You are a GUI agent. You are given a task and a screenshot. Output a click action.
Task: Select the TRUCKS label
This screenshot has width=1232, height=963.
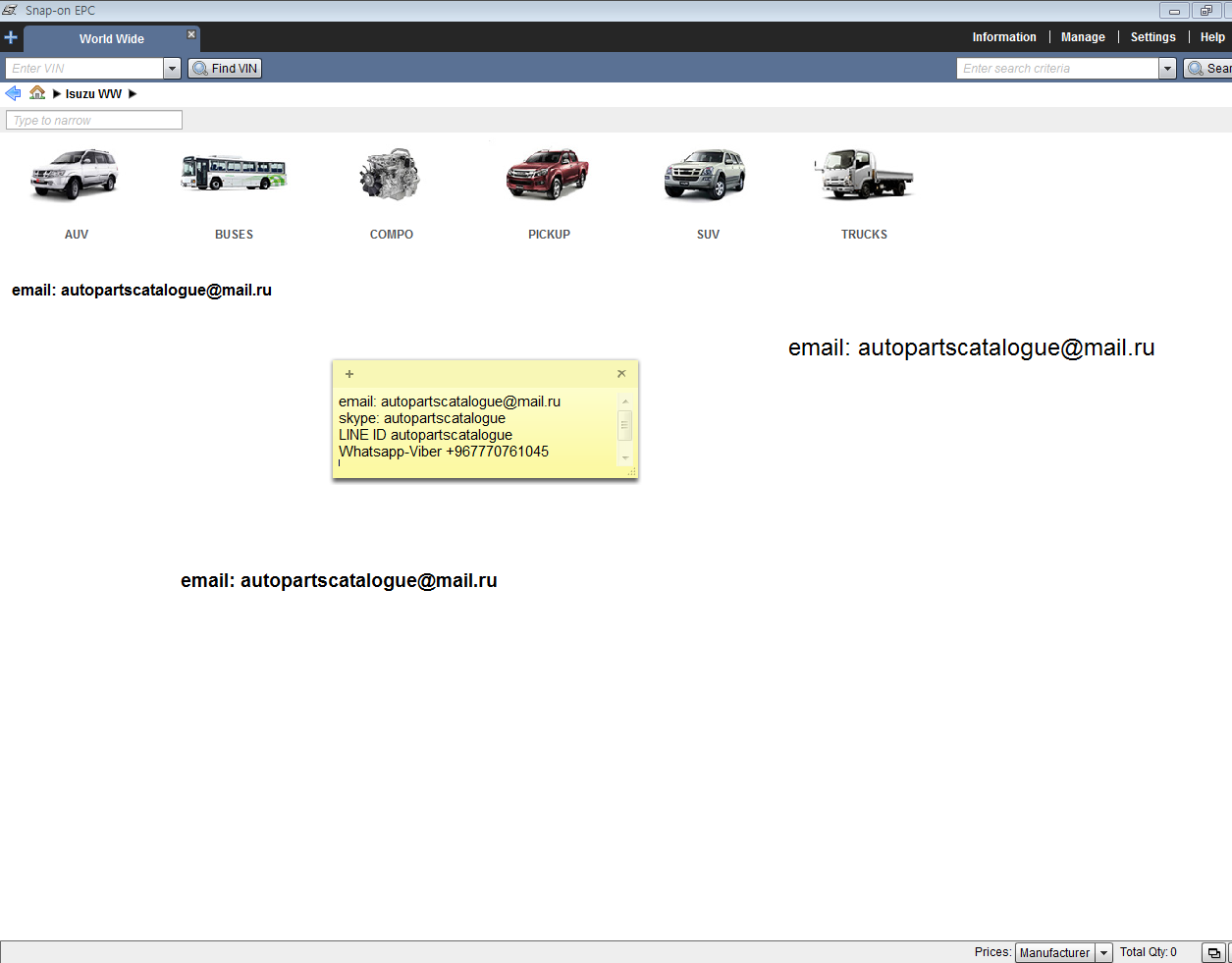[x=864, y=235]
